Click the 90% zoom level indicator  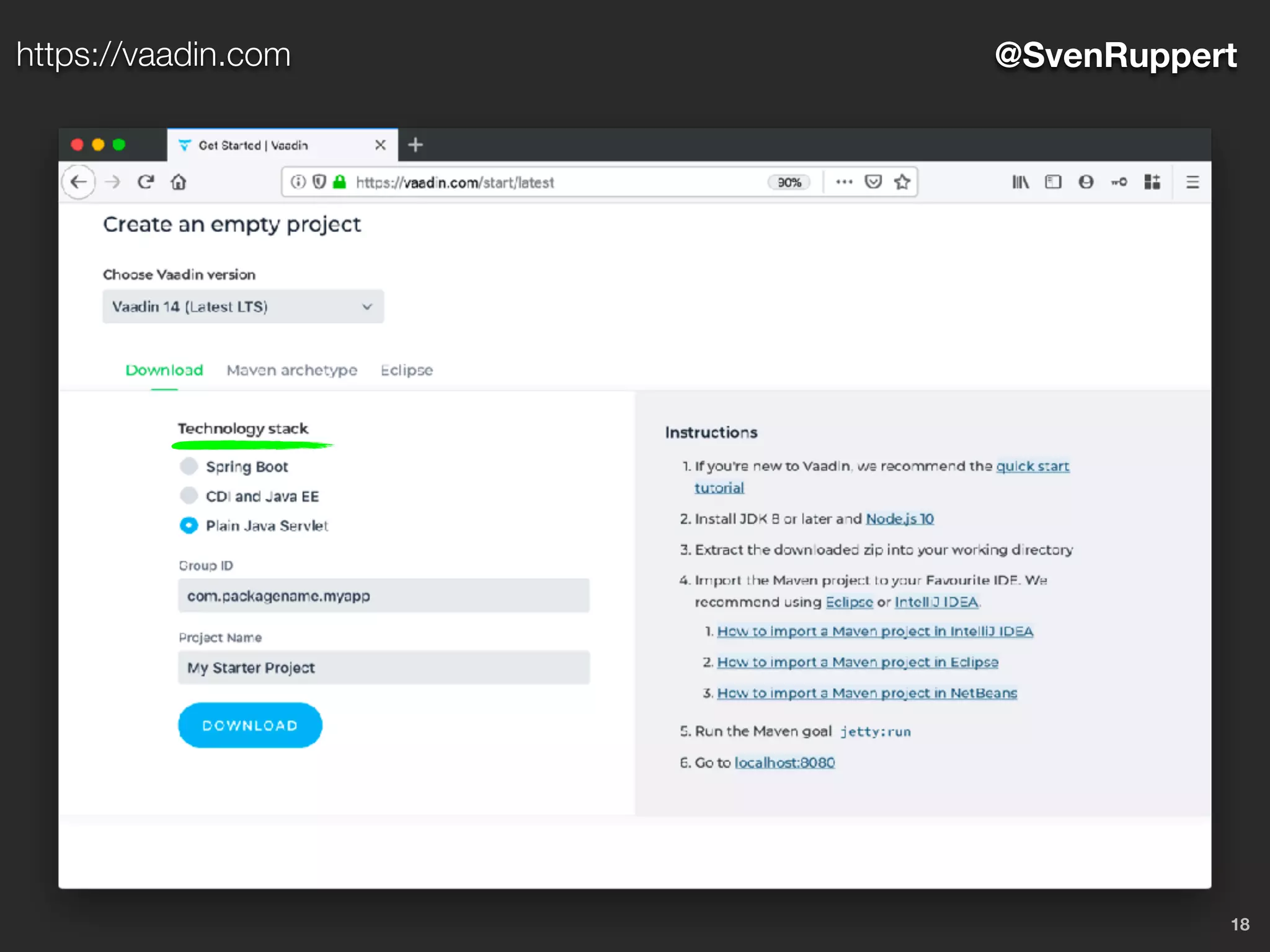point(789,182)
